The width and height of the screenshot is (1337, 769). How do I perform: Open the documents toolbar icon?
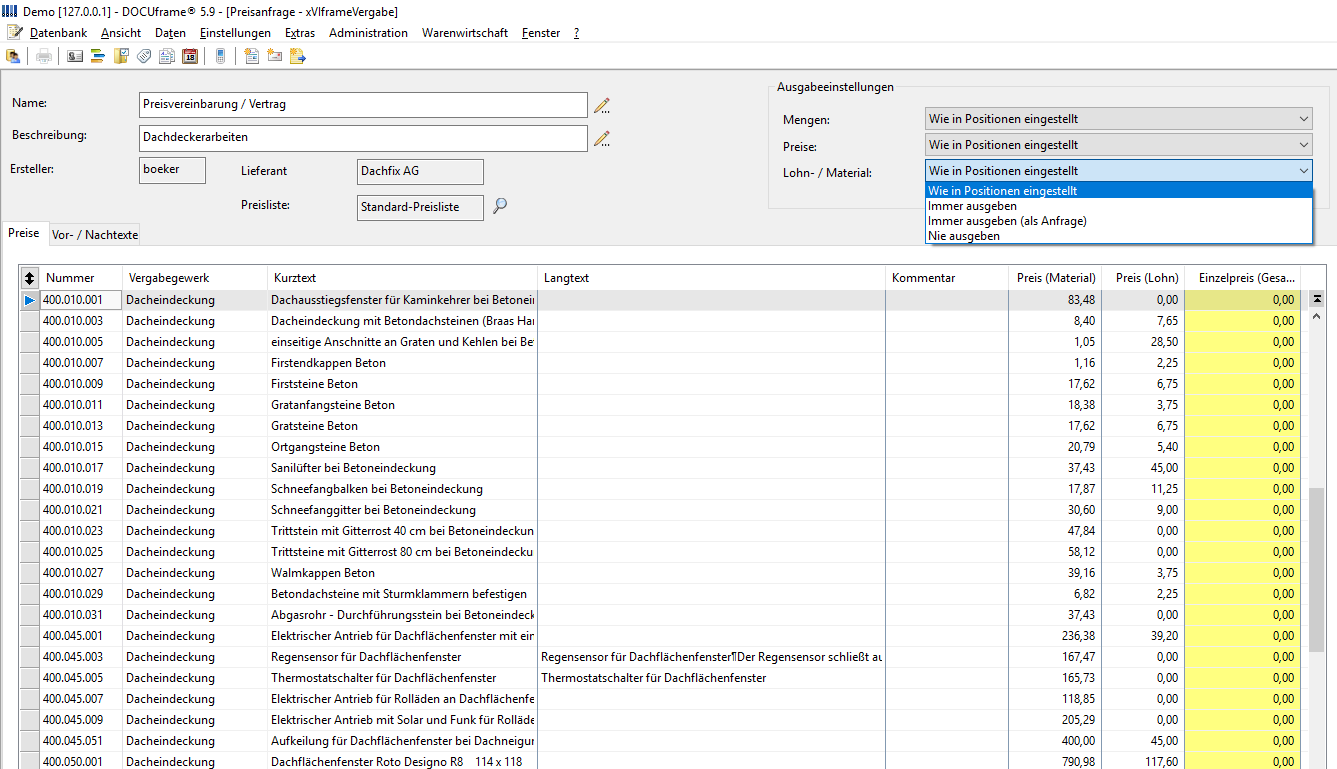tap(167, 56)
